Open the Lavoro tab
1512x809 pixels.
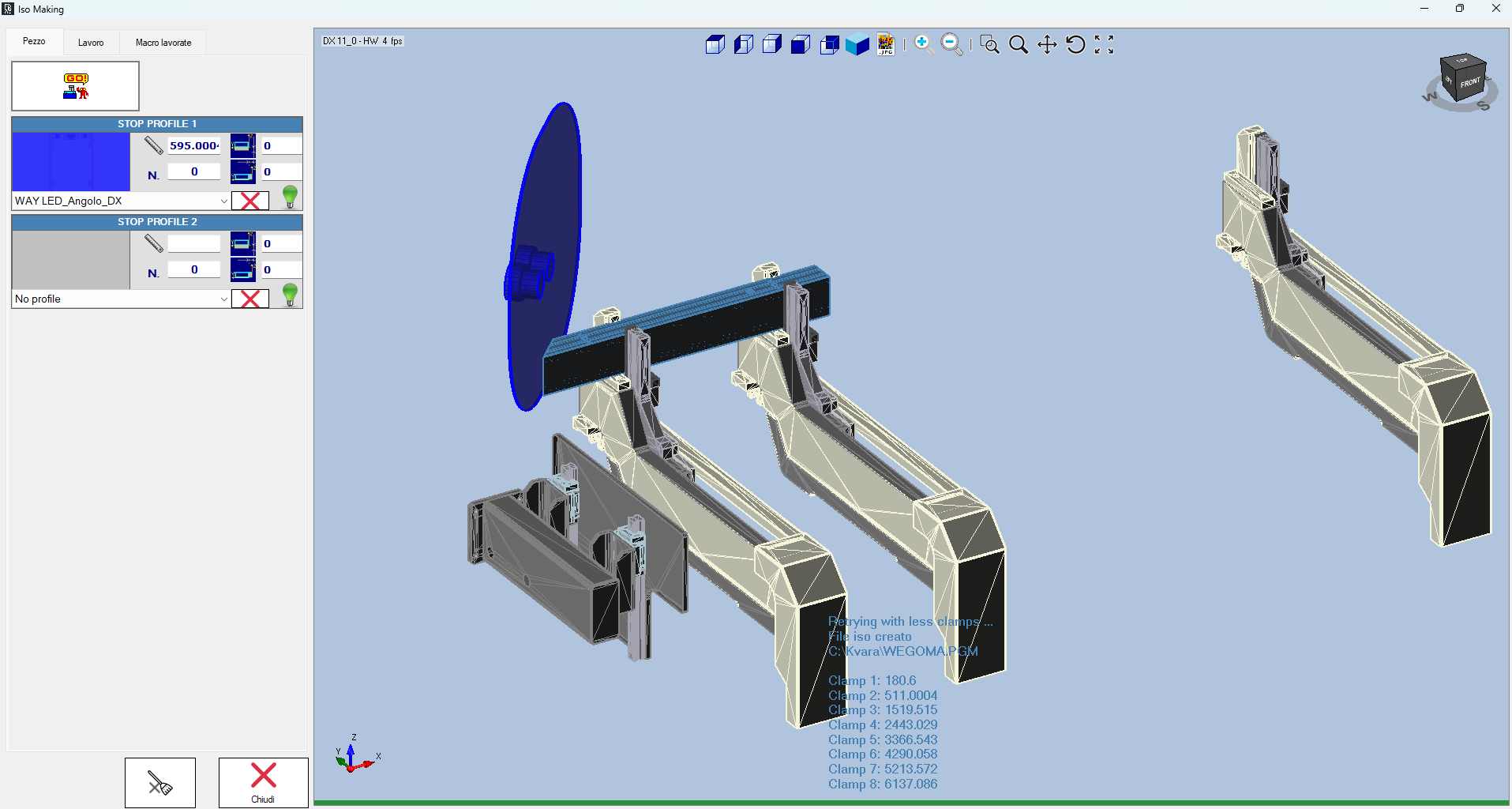91,43
